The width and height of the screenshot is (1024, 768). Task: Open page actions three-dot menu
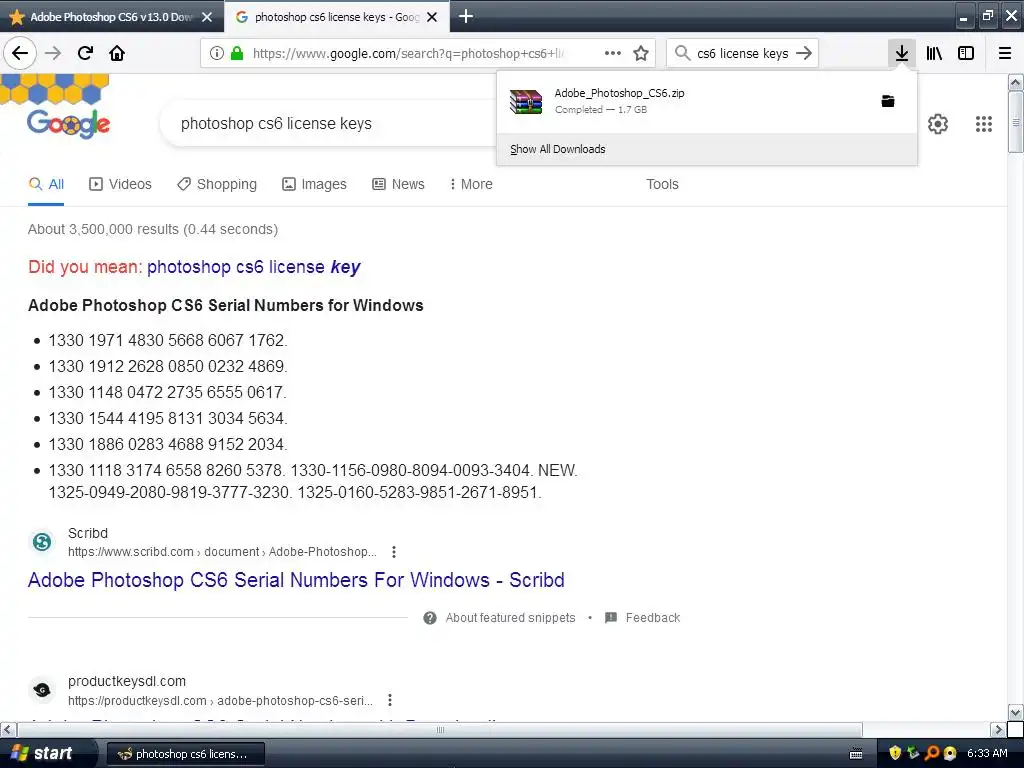tap(613, 53)
